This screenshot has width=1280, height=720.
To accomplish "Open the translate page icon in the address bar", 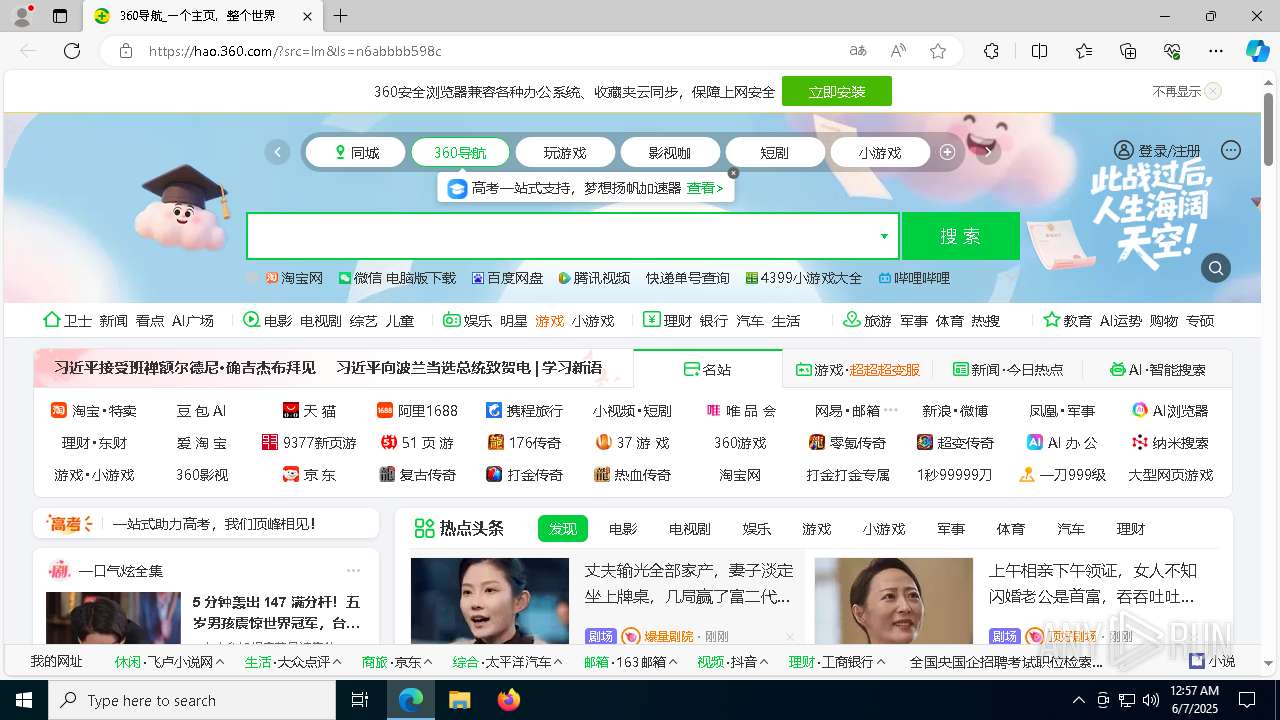I will click(858, 51).
